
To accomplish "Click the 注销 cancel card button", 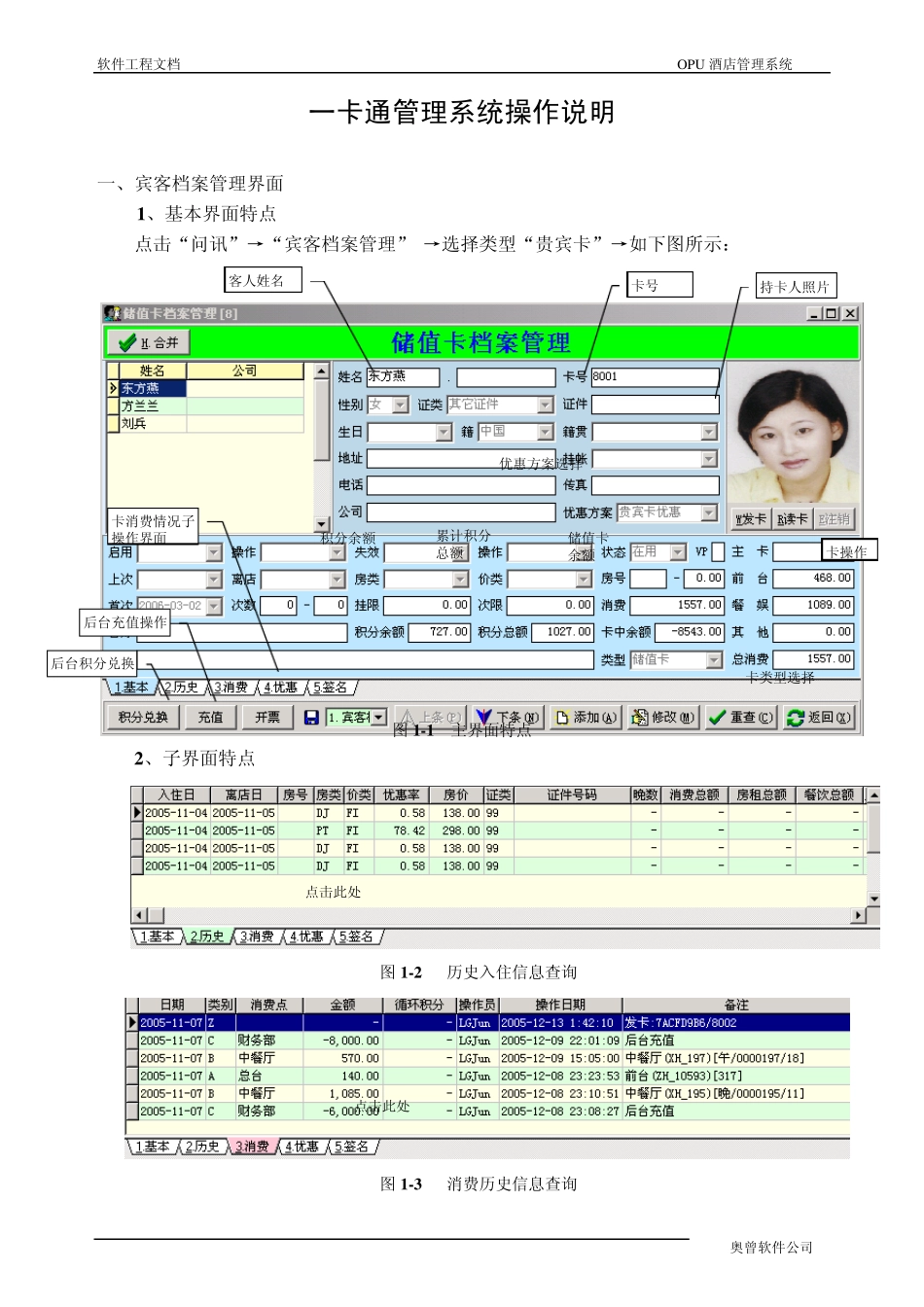I will point(835,519).
